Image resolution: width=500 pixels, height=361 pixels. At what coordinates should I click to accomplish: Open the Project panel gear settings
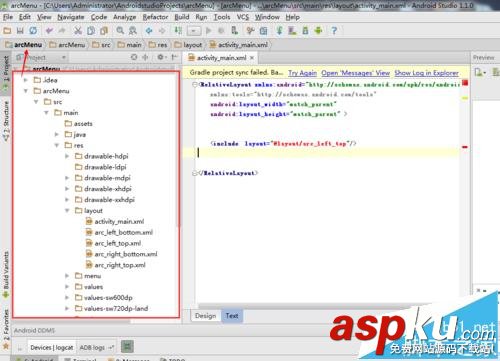coord(161,57)
